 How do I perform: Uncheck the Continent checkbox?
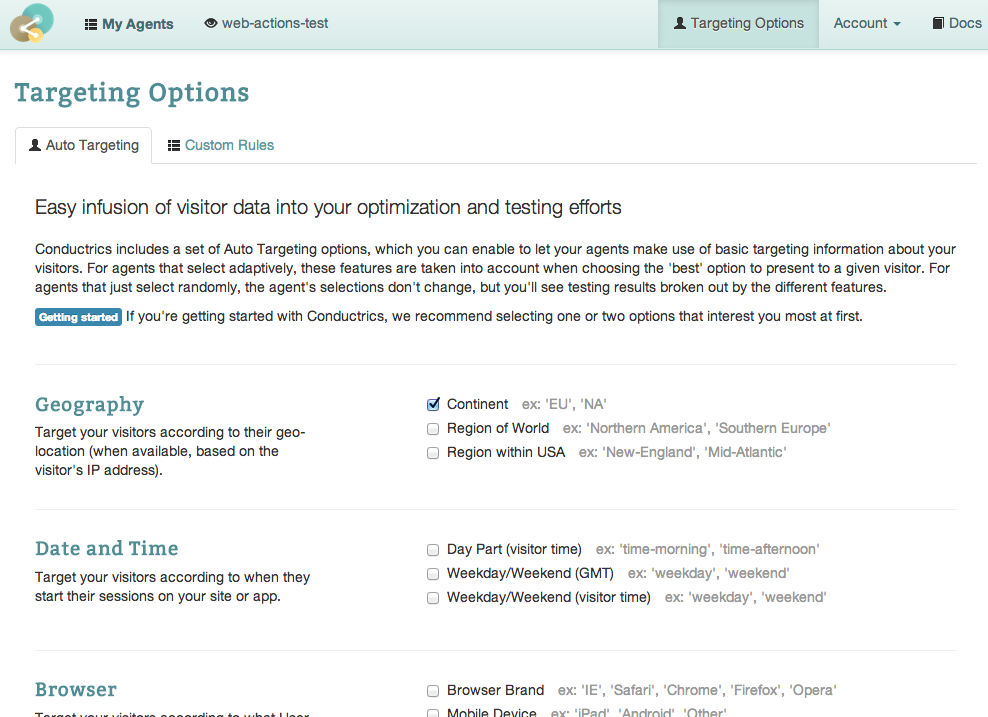coord(433,404)
